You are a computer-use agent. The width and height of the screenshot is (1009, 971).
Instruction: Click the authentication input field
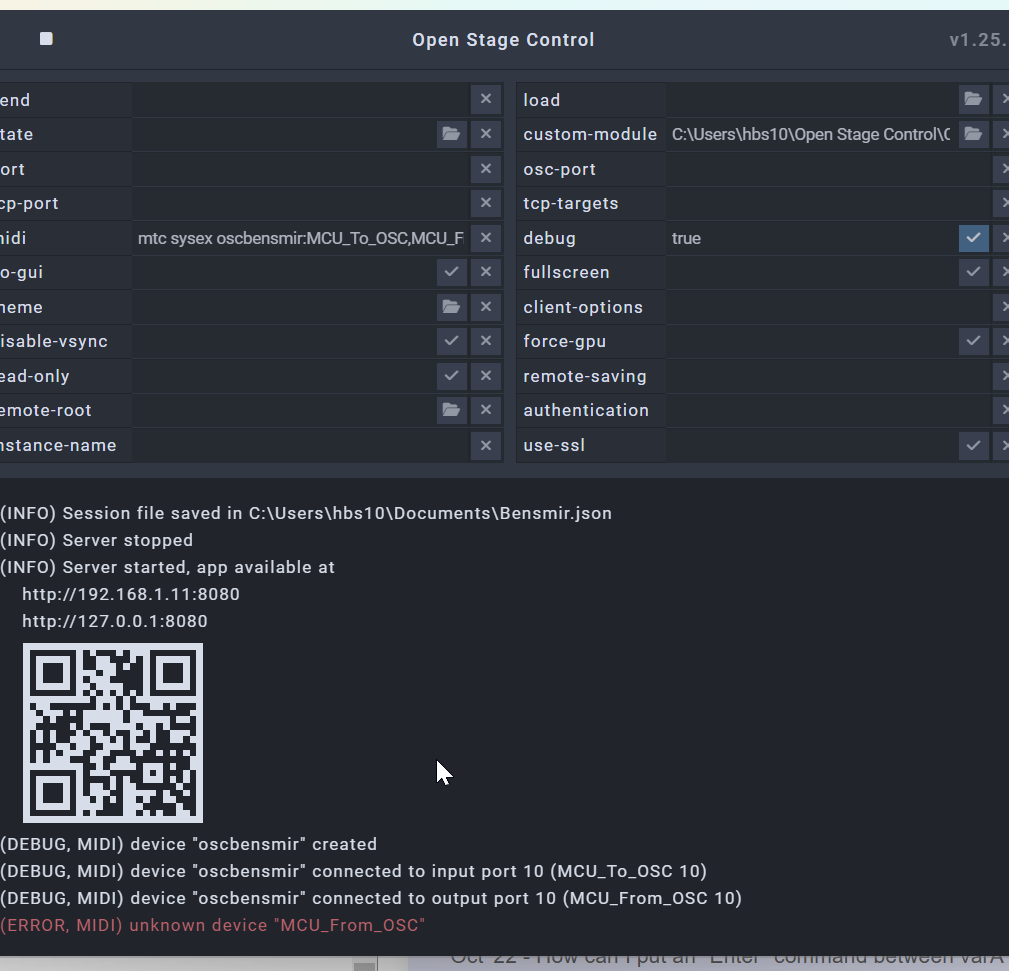828,409
